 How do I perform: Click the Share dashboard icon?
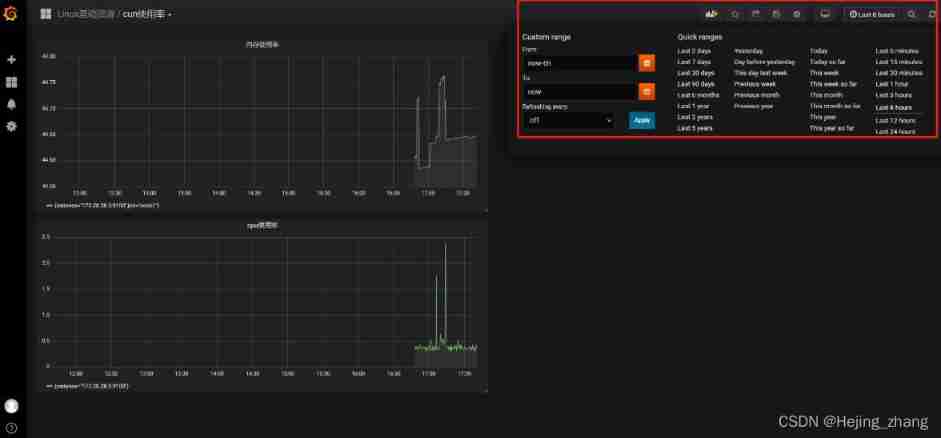coord(756,14)
